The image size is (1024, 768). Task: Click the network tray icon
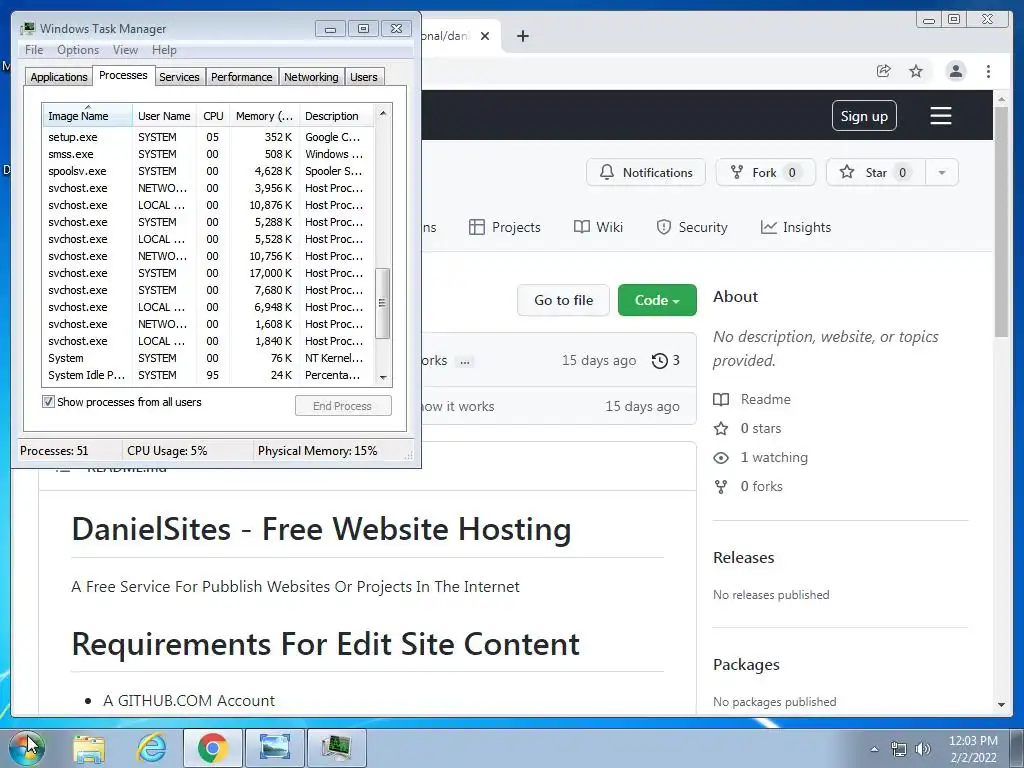(899, 749)
